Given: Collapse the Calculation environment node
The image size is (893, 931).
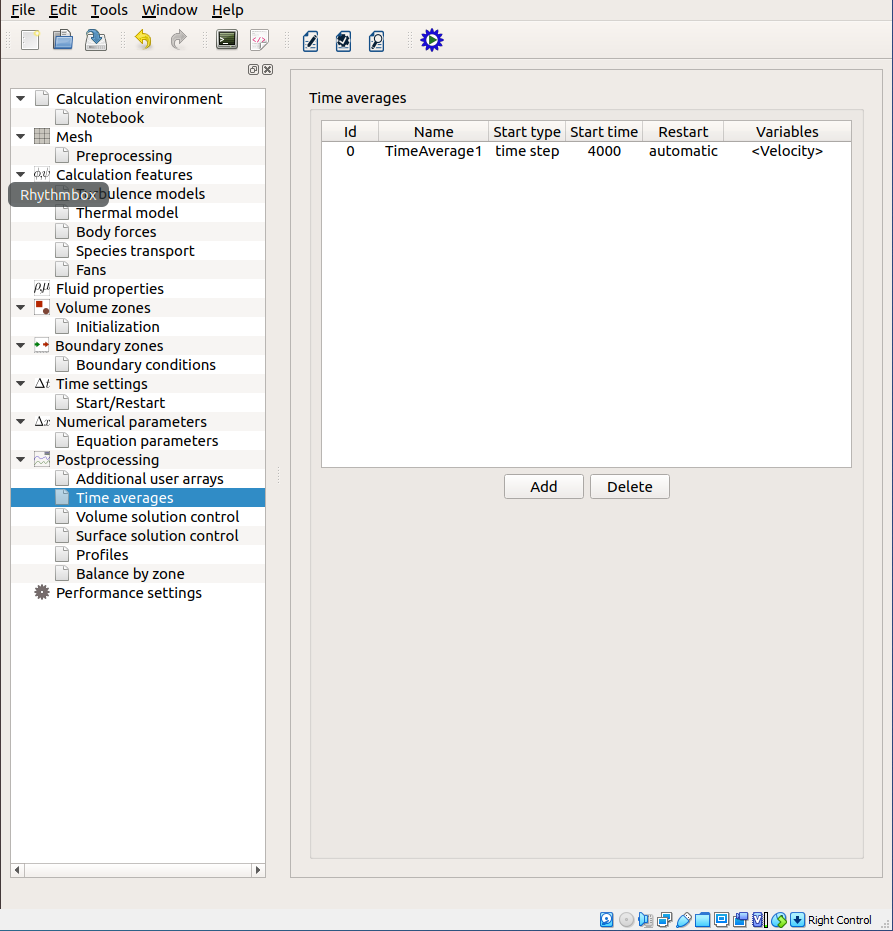Looking at the screenshot, I should pos(20,99).
